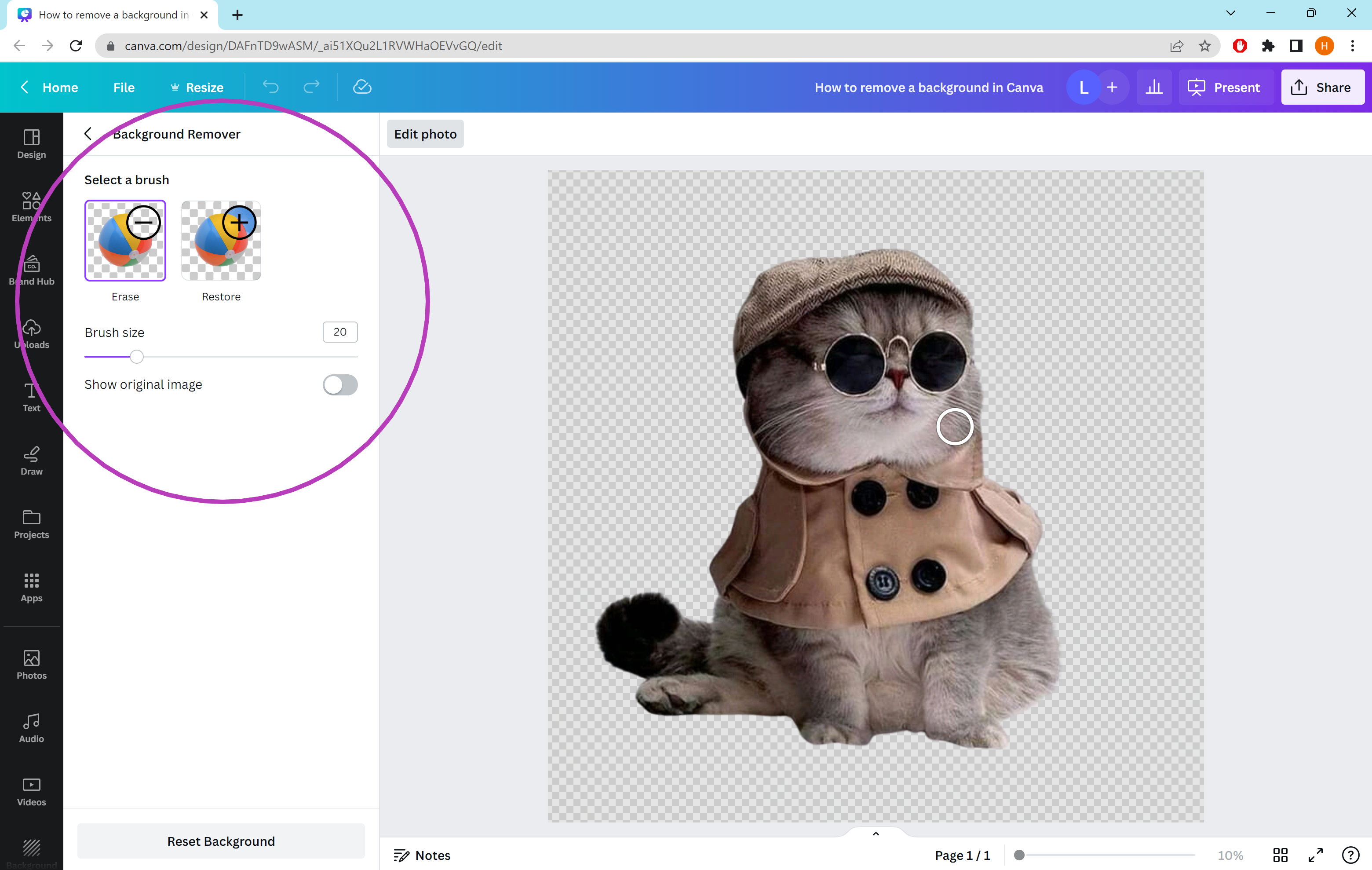Open the Elements sidebar panel

(x=31, y=208)
